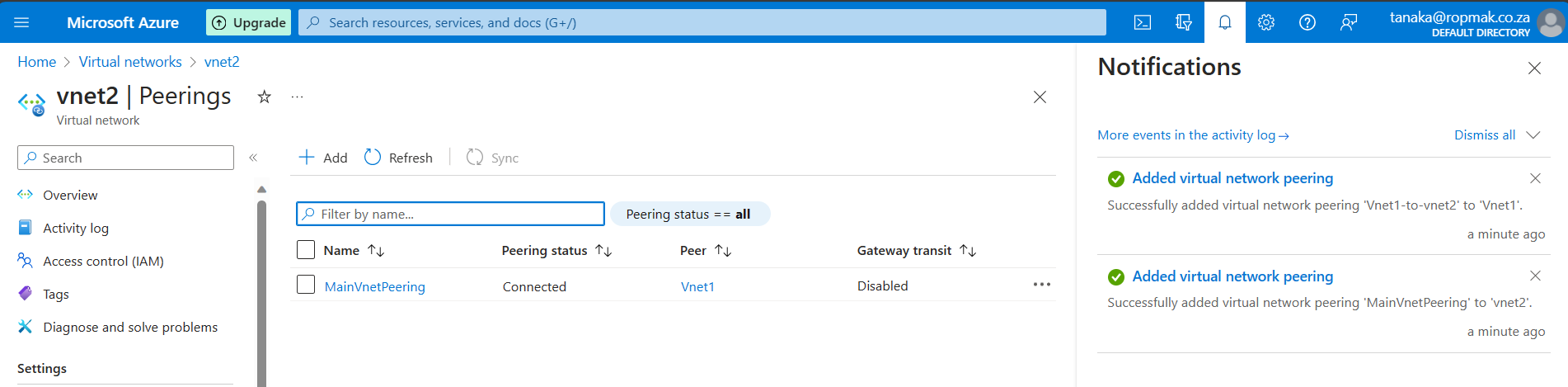The width and height of the screenshot is (1568, 387).
Task: Pin vnet2 Peerings with star icon
Action: click(x=264, y=97)
